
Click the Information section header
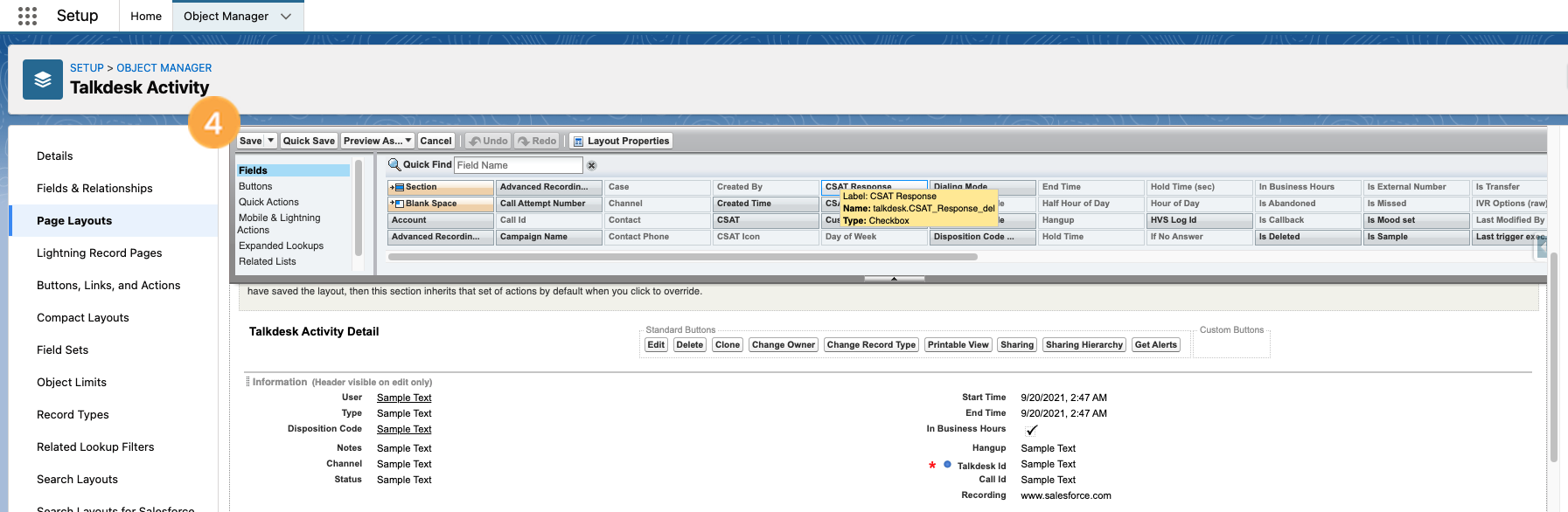point(342,382)
